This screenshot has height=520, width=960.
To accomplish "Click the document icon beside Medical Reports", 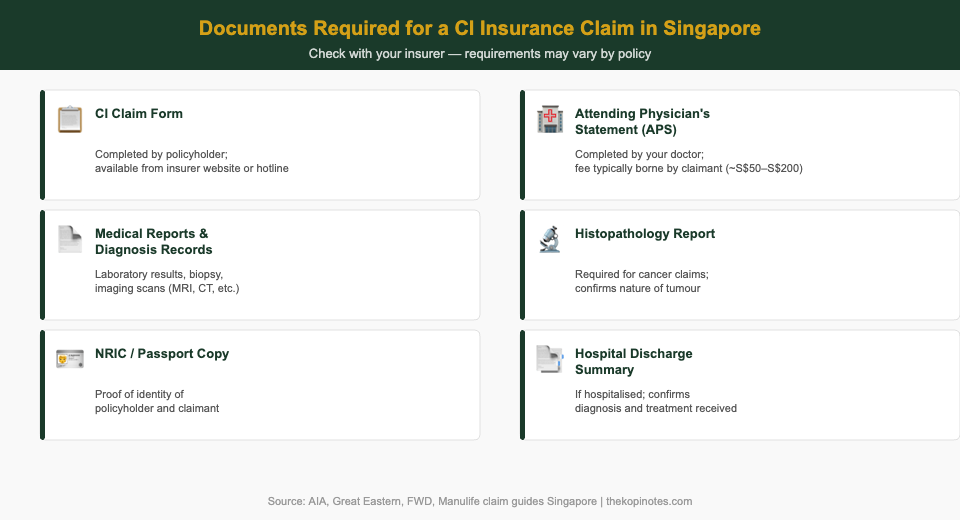I will click(x=70, y=239).
